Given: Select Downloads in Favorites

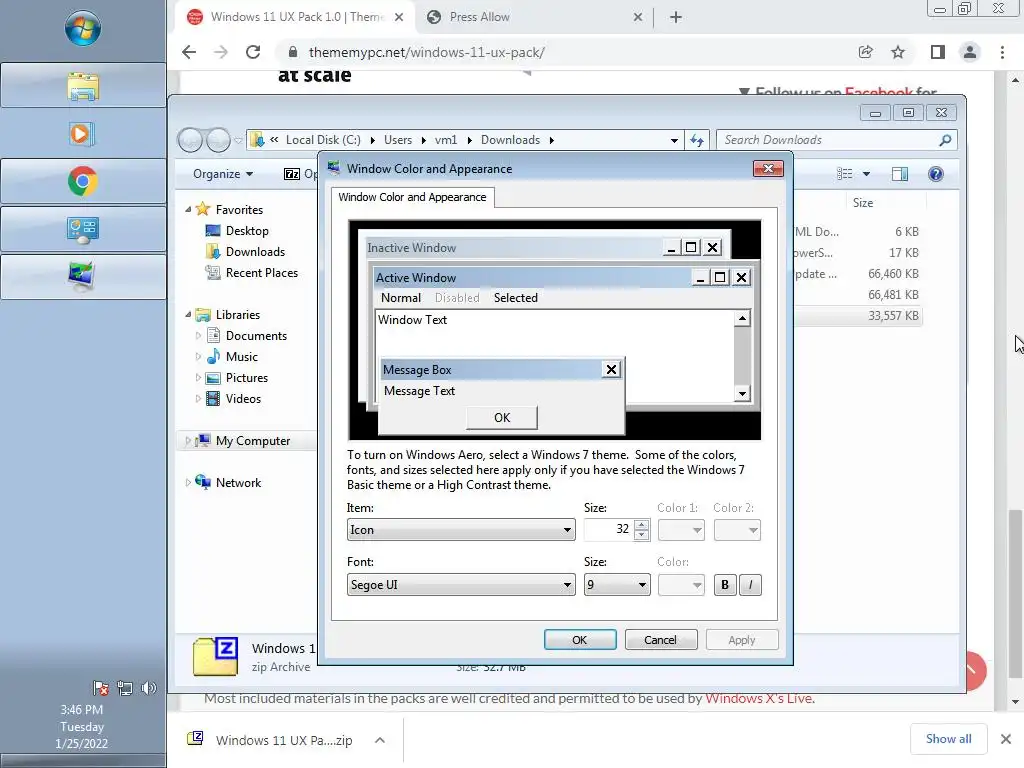Looking at the screenshot, I should click(x=255, y=251).
